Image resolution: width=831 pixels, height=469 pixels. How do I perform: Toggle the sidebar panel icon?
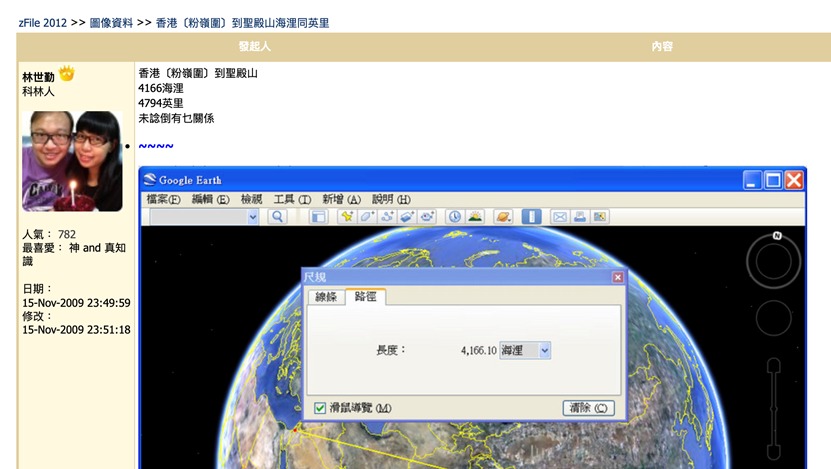(x=318, y=216)
